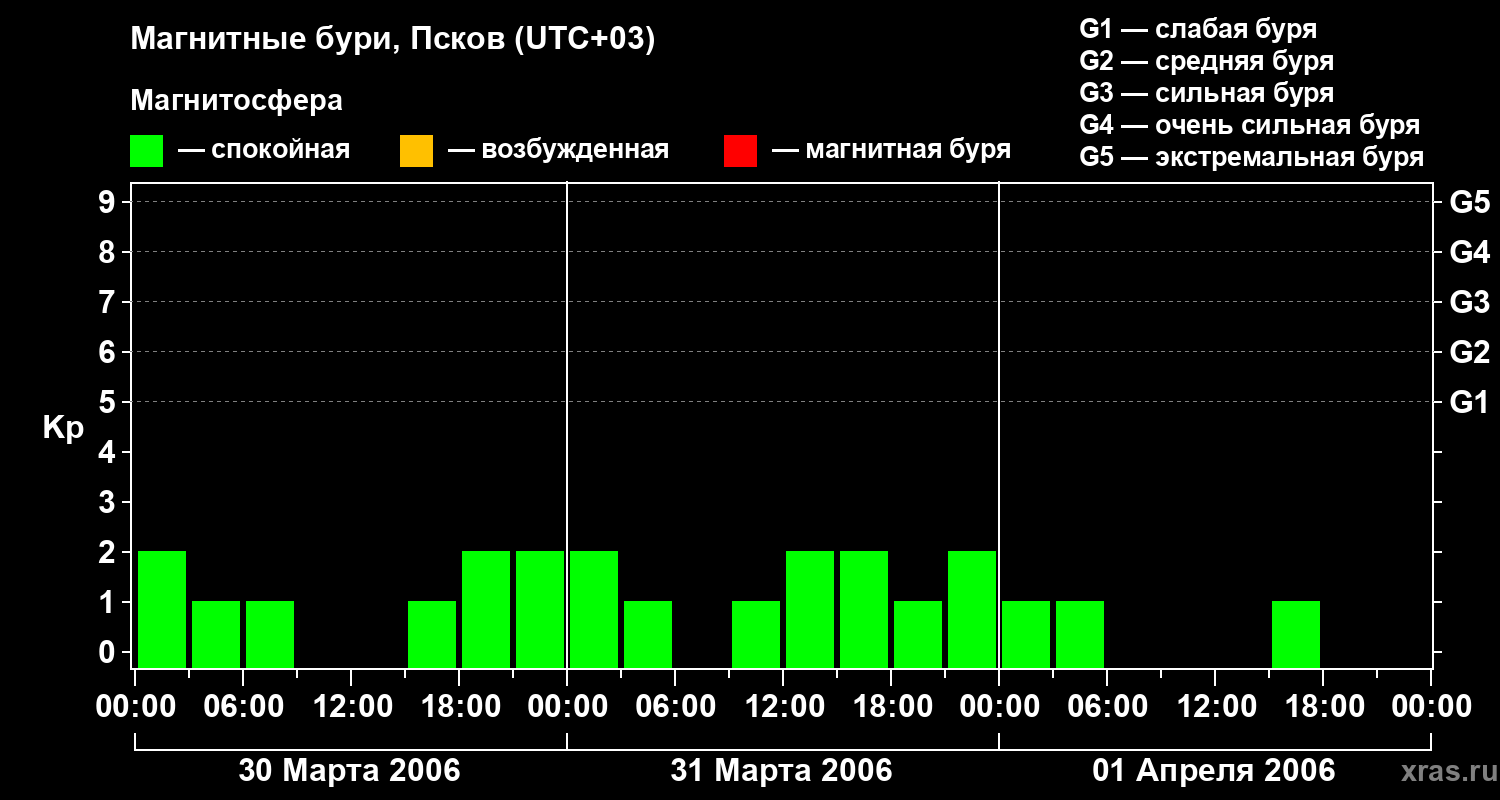Viewport: 1500px width, 800px height.
Task: Click the '— возбужденная' legend label
Action: [x=558, y=150]
